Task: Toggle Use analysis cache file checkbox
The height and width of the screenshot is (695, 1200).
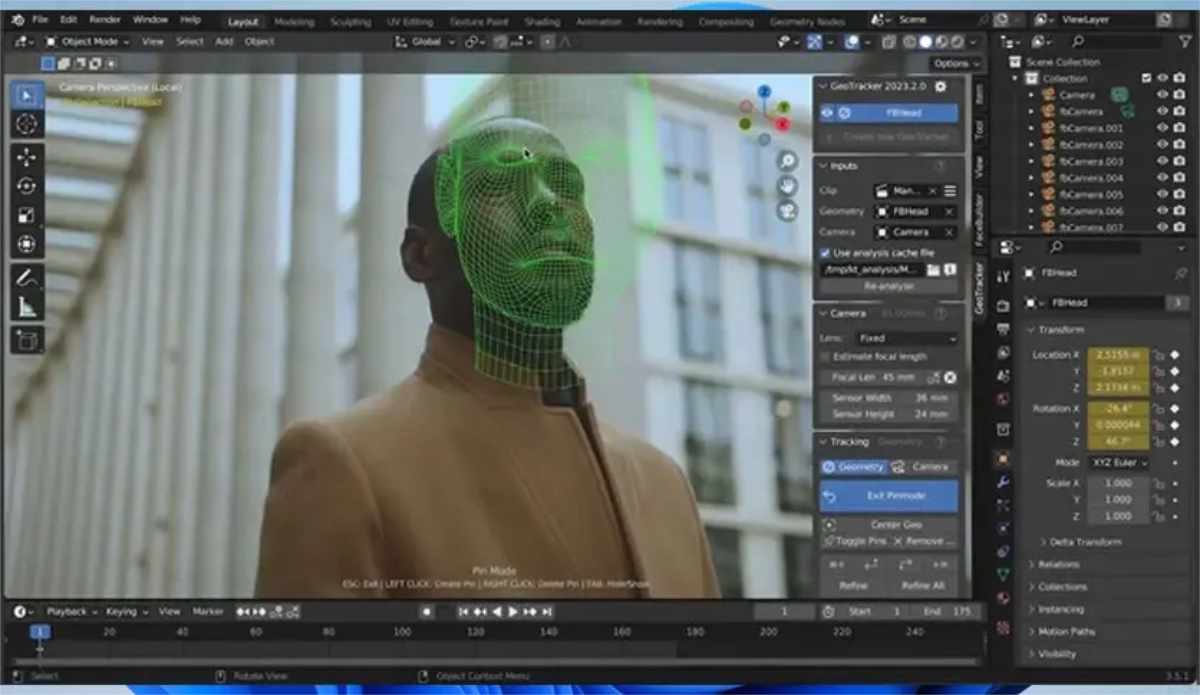Action: [826, 253]
